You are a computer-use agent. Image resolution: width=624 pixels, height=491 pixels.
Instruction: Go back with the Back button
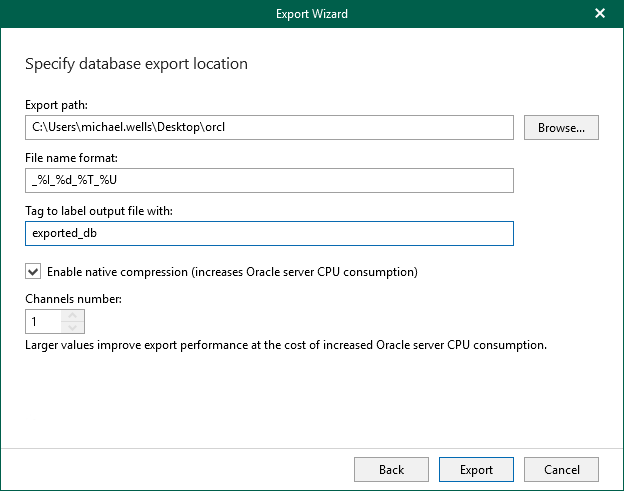click(x=391, y=469)
